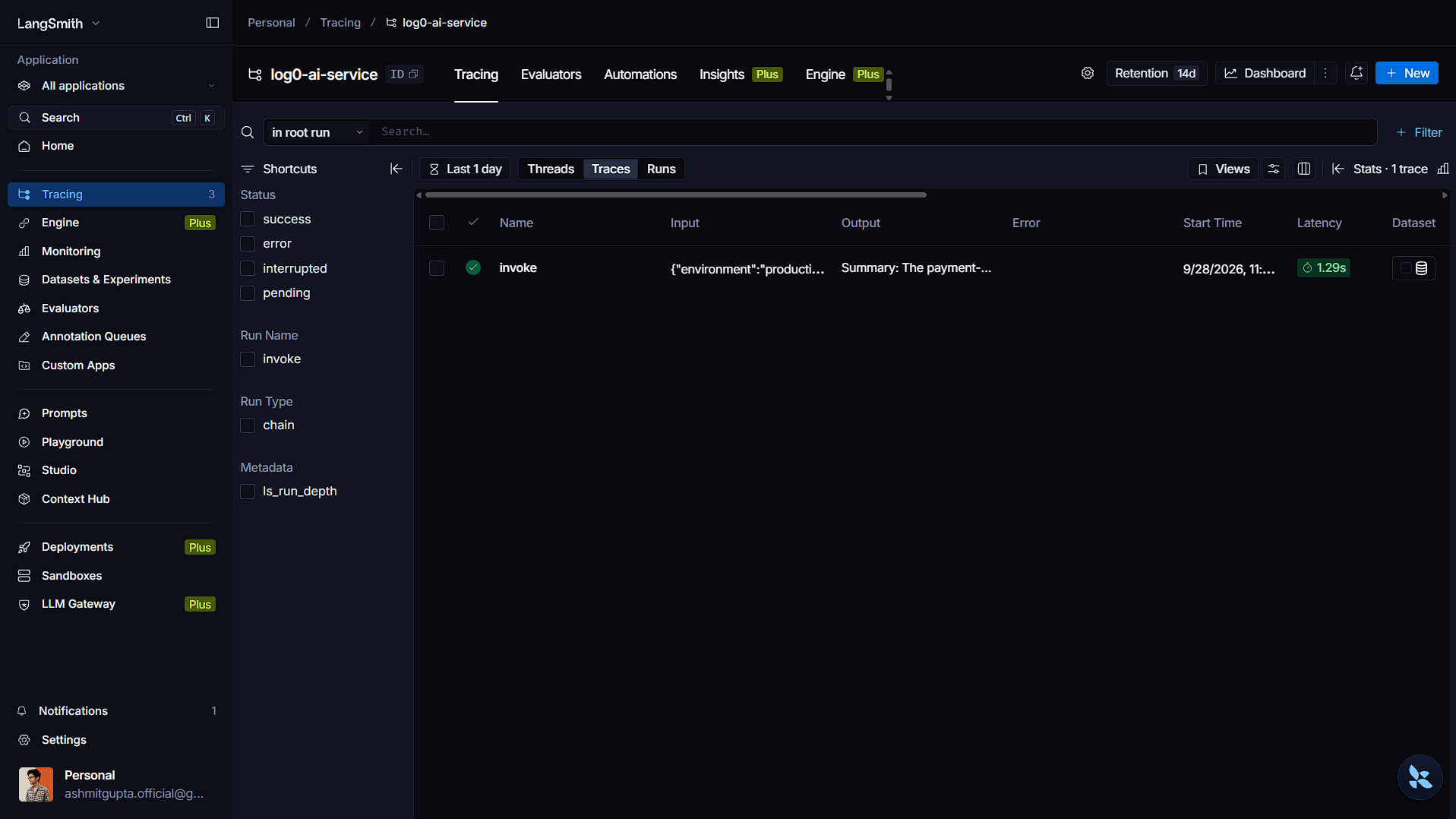
Task: Open Playground in the sidebar
Action: [x=116, y=442]
